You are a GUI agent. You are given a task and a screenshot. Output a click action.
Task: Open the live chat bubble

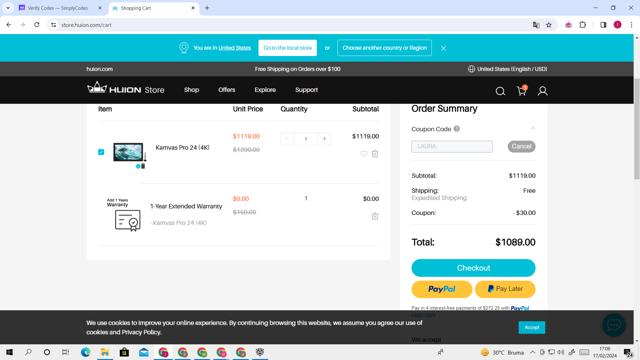613,325
